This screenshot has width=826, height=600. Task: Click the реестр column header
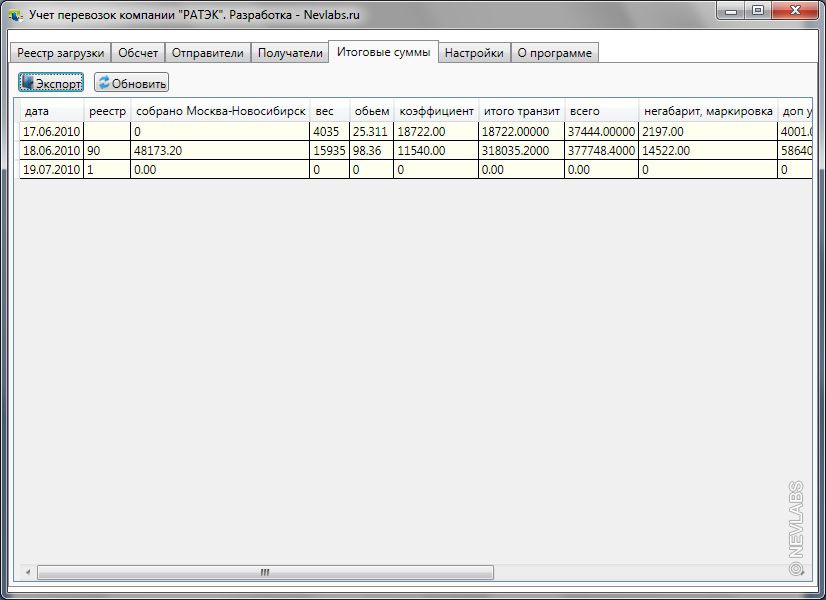tap(107, 111)
